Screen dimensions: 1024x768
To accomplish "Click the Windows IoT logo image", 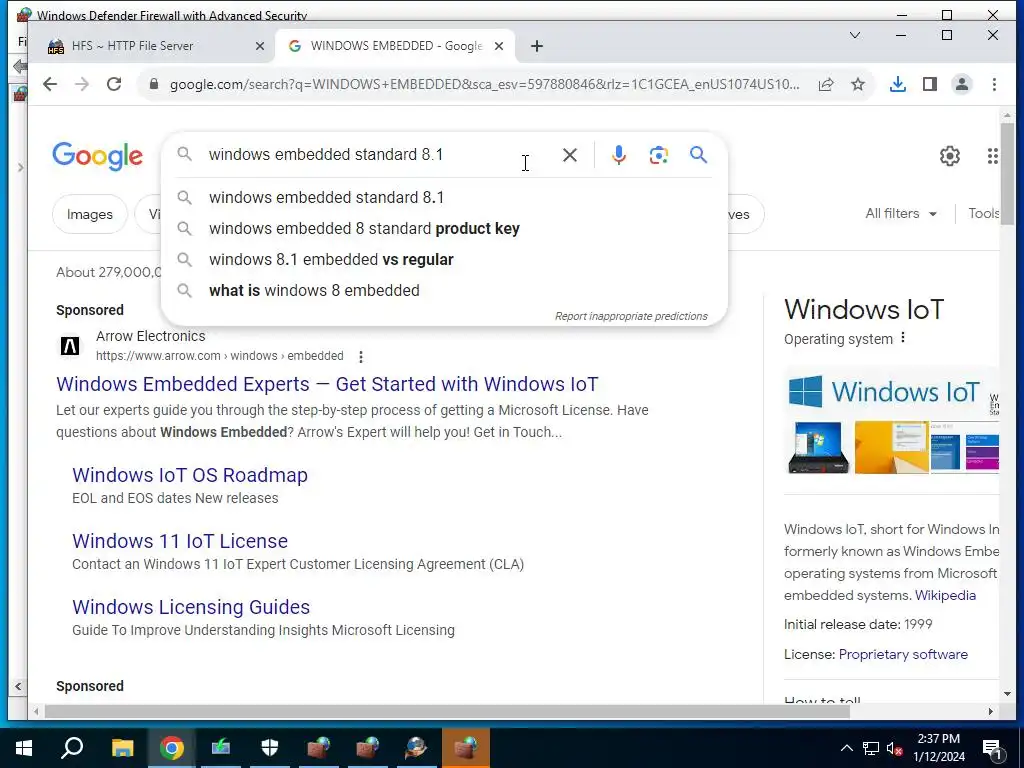I will tap(883, 392).
